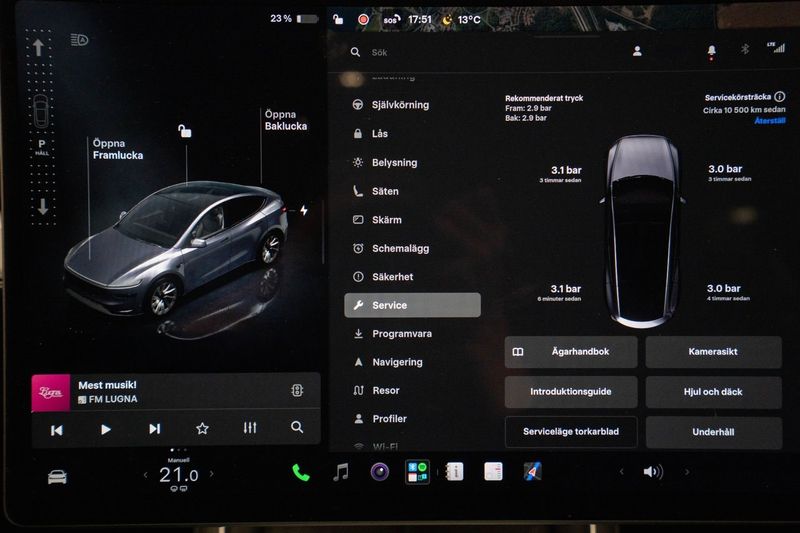This screenshot has width=800, height=533.
Task: Select the highlighted Service menu item
Action: tap(412, 305)
